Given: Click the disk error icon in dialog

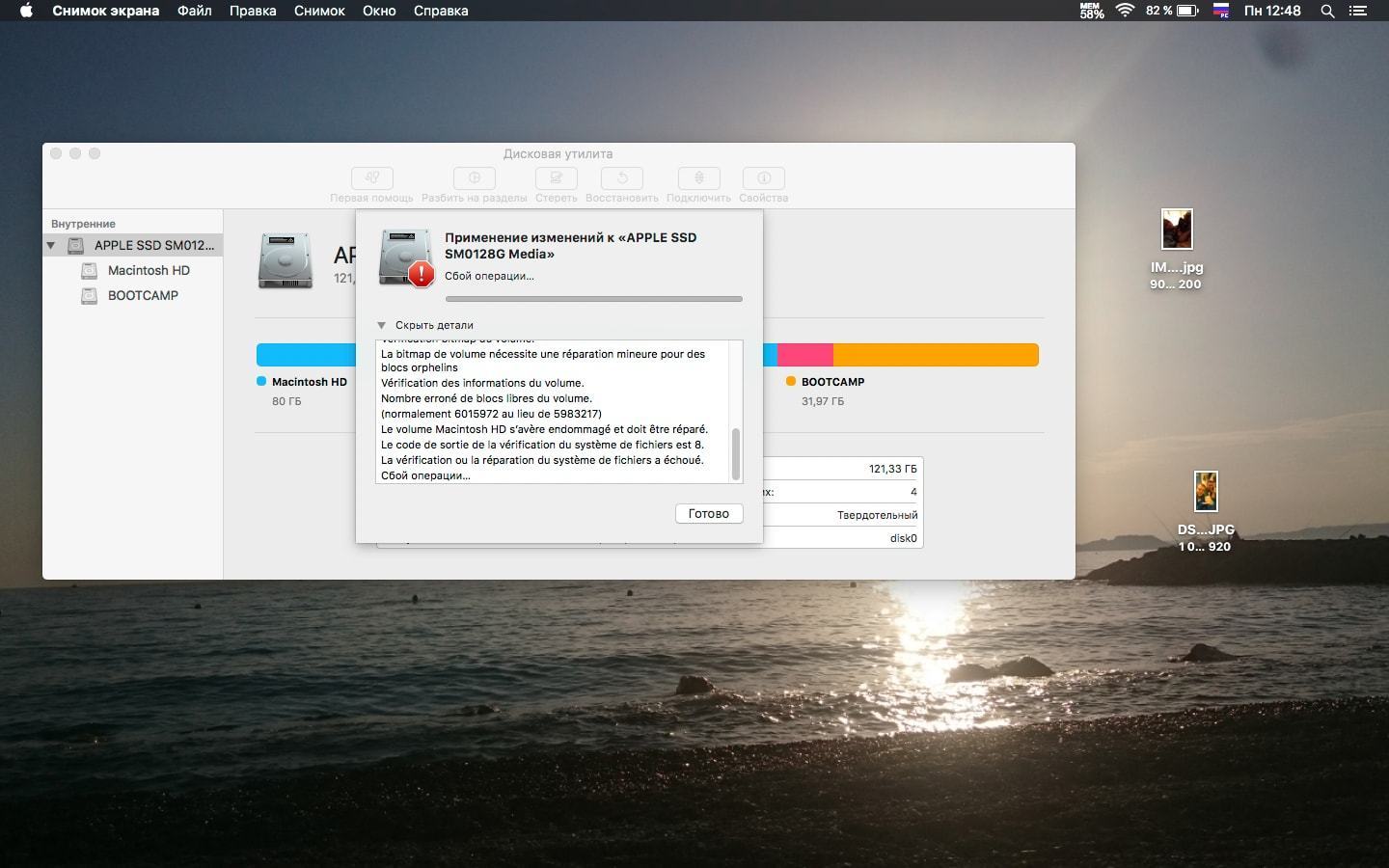Looking at the screenshot, I should 406,258.
